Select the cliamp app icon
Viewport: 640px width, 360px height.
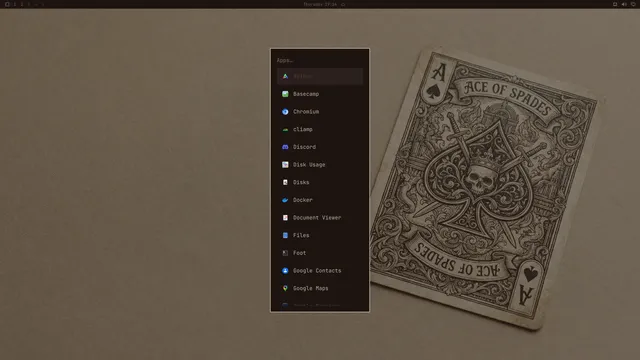pos(285,129)
